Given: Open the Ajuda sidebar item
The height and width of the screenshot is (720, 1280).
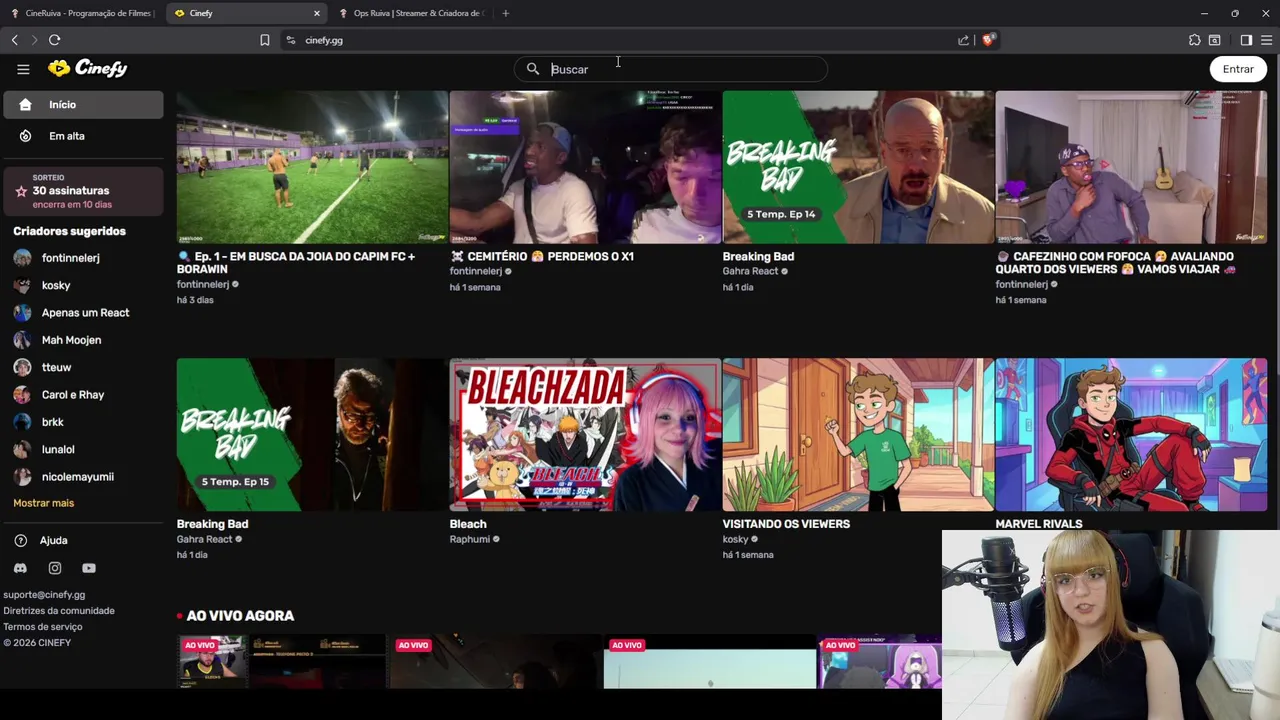Looking at the screenshot, I should (83, 540).
